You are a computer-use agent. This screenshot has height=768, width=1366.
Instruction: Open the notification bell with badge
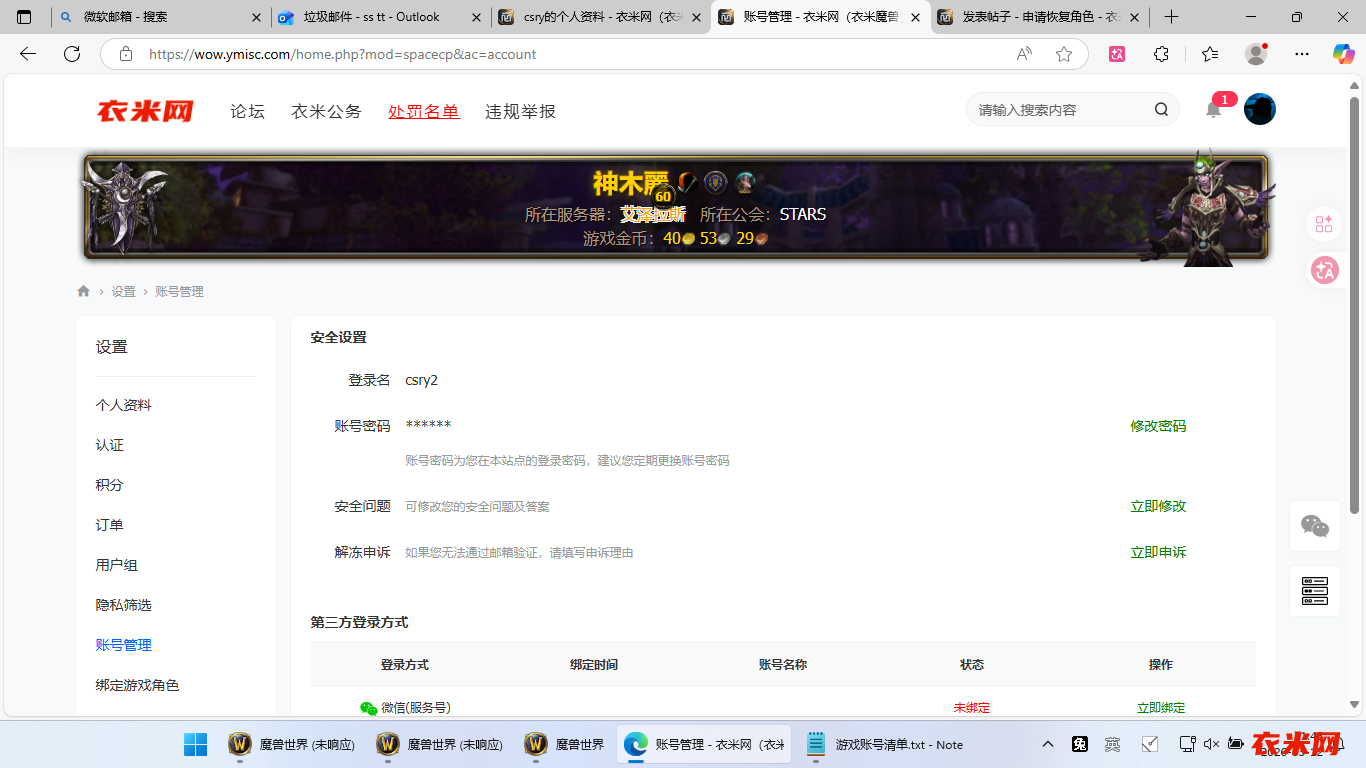(x=1213, y=110)
